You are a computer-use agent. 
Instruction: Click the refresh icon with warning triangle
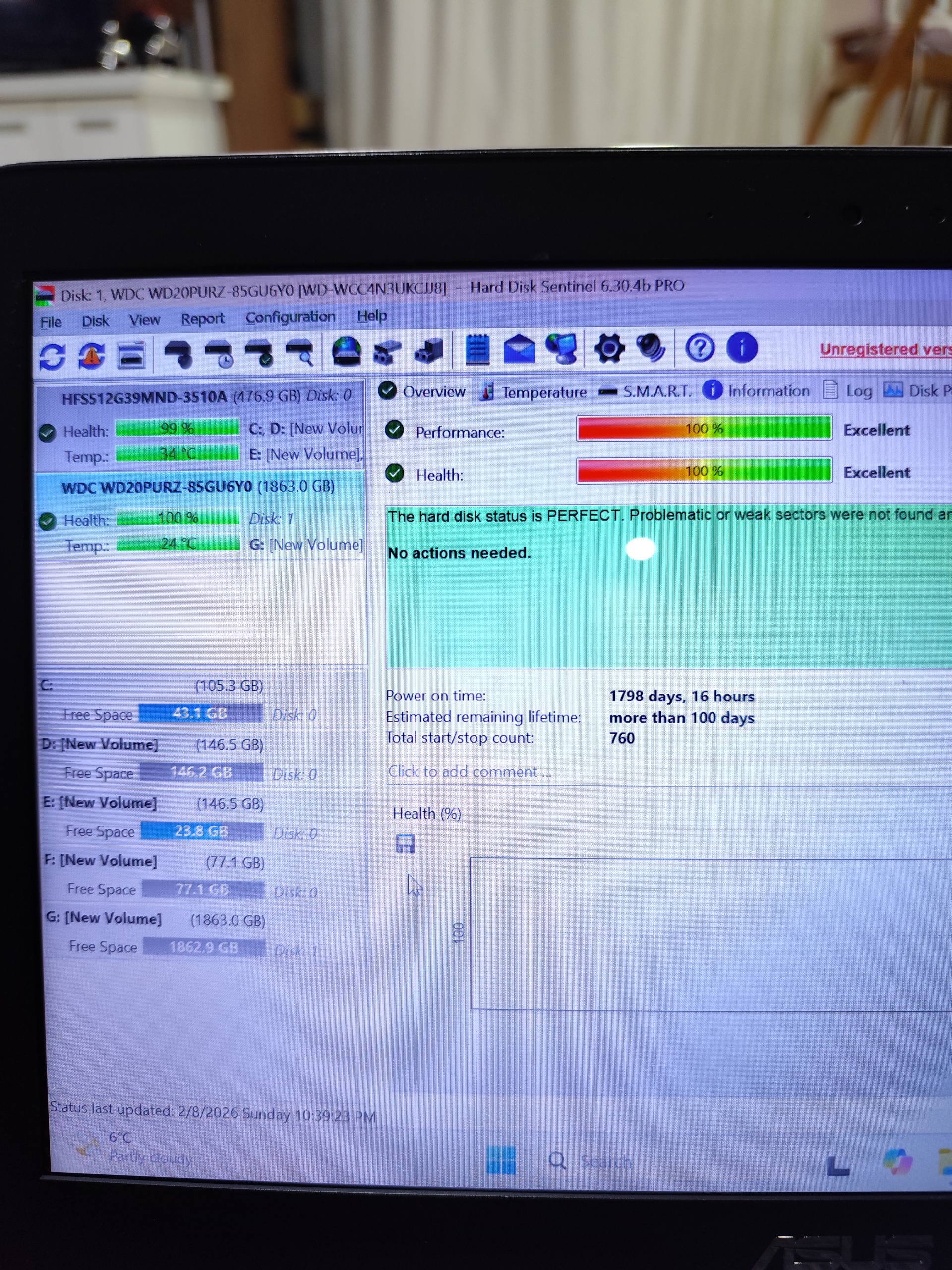click(92, 355)
